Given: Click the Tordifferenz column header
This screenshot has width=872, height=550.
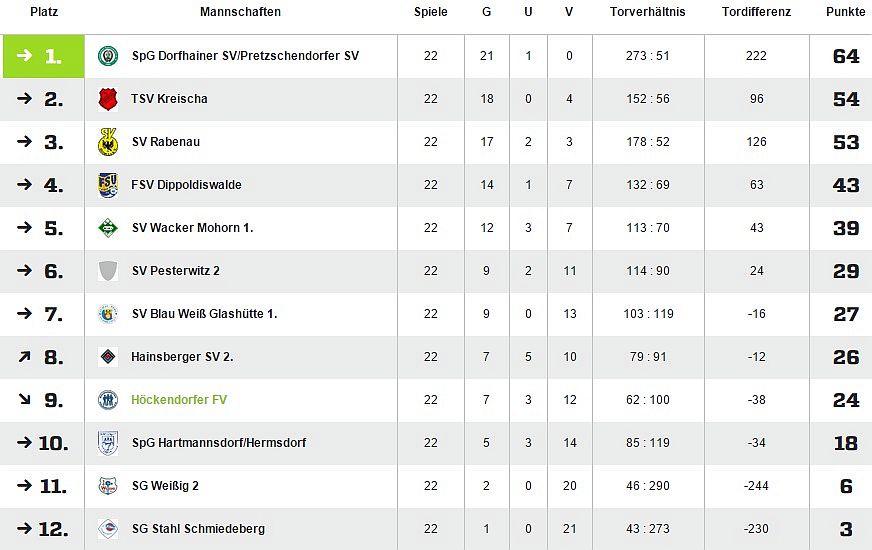Looking at the screenshot, I should pyautogui.click(x=756, y=12).
